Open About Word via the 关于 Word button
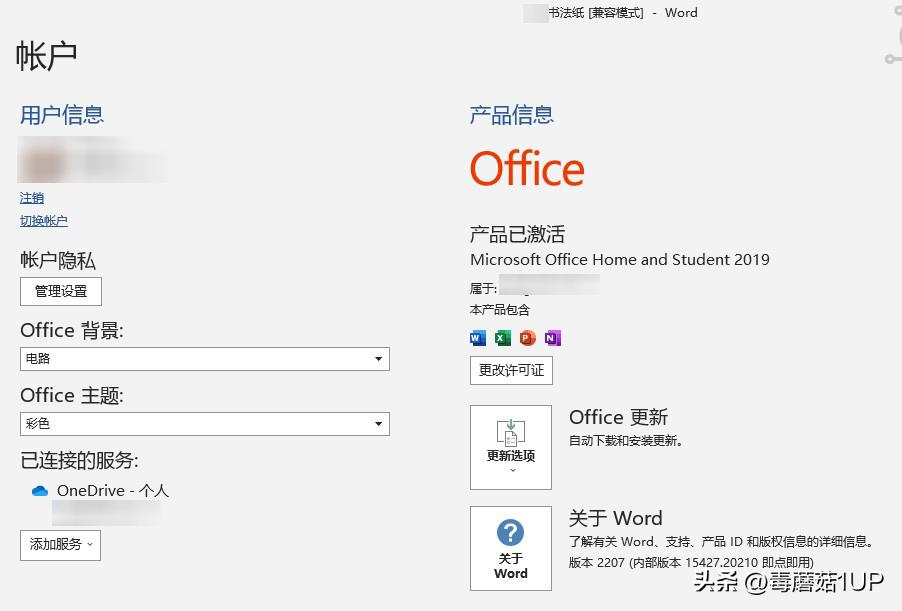 (511, 548)
